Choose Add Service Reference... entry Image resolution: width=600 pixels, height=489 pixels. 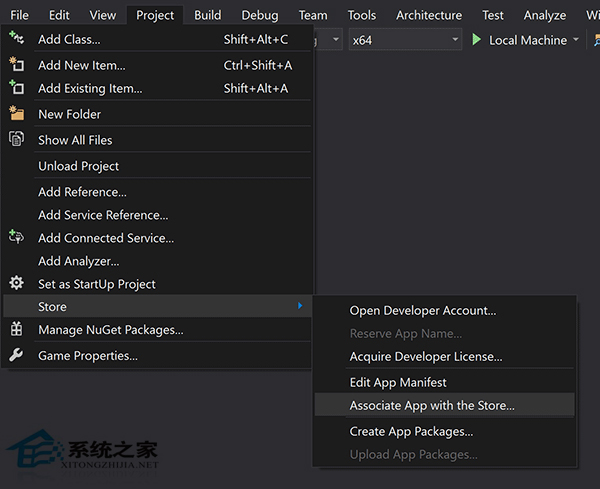pos(157,215)
